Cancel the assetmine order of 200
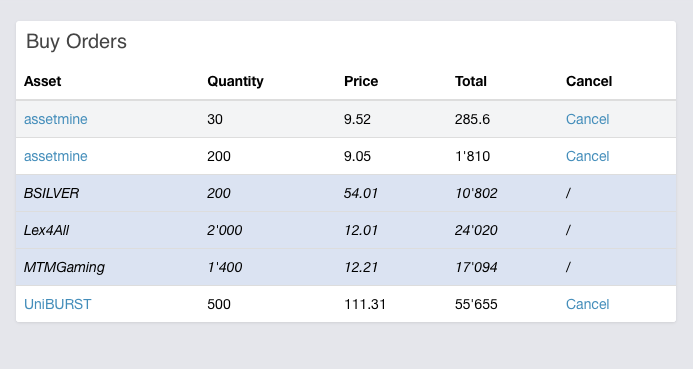This screenshot has width=693, height=369. tap(587, 156)
